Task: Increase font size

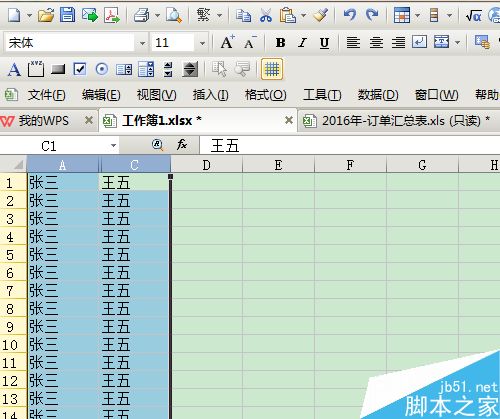Action: pyautogui.click(x=228, y=42)
